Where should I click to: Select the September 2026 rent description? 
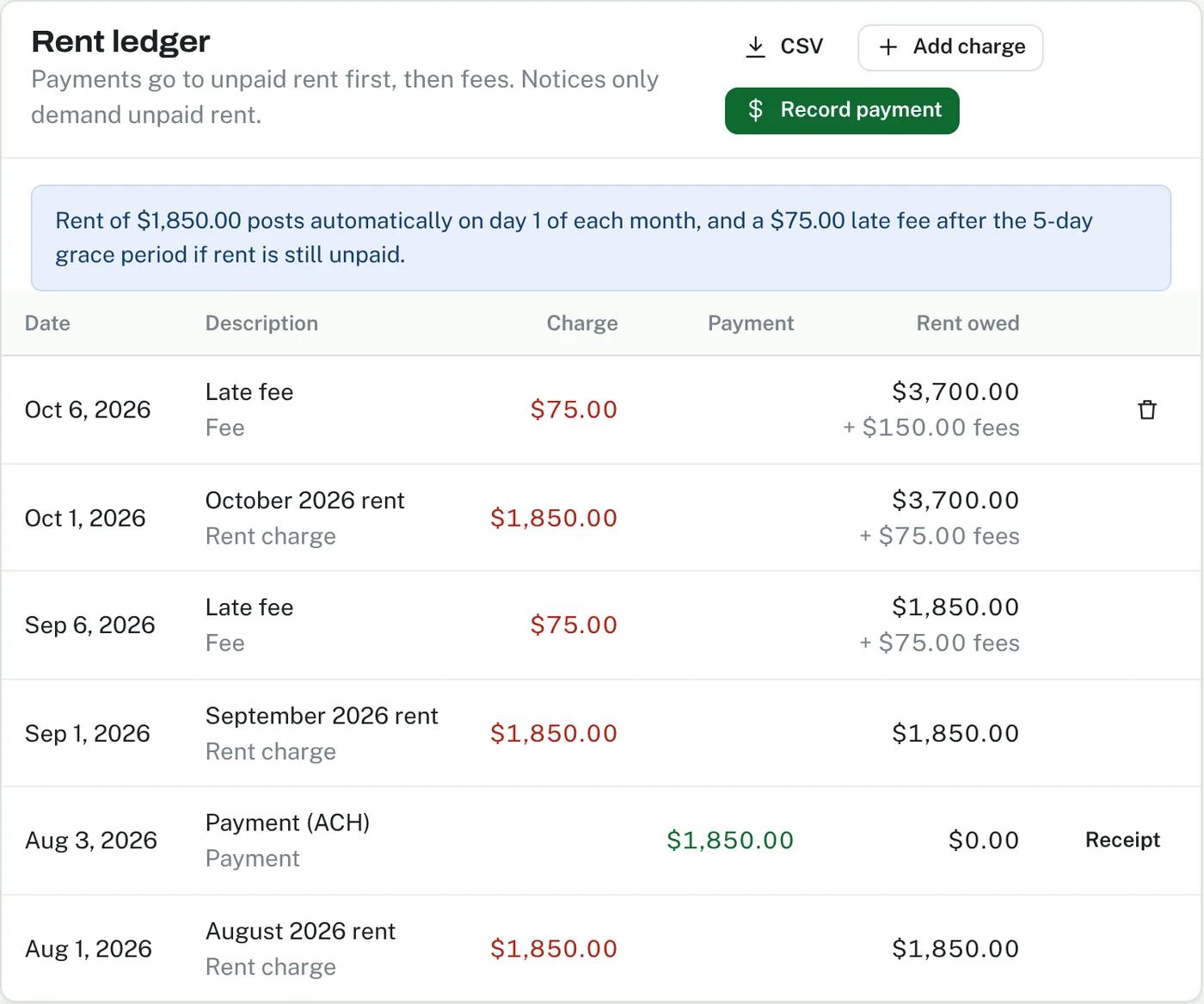coord(322,716)
